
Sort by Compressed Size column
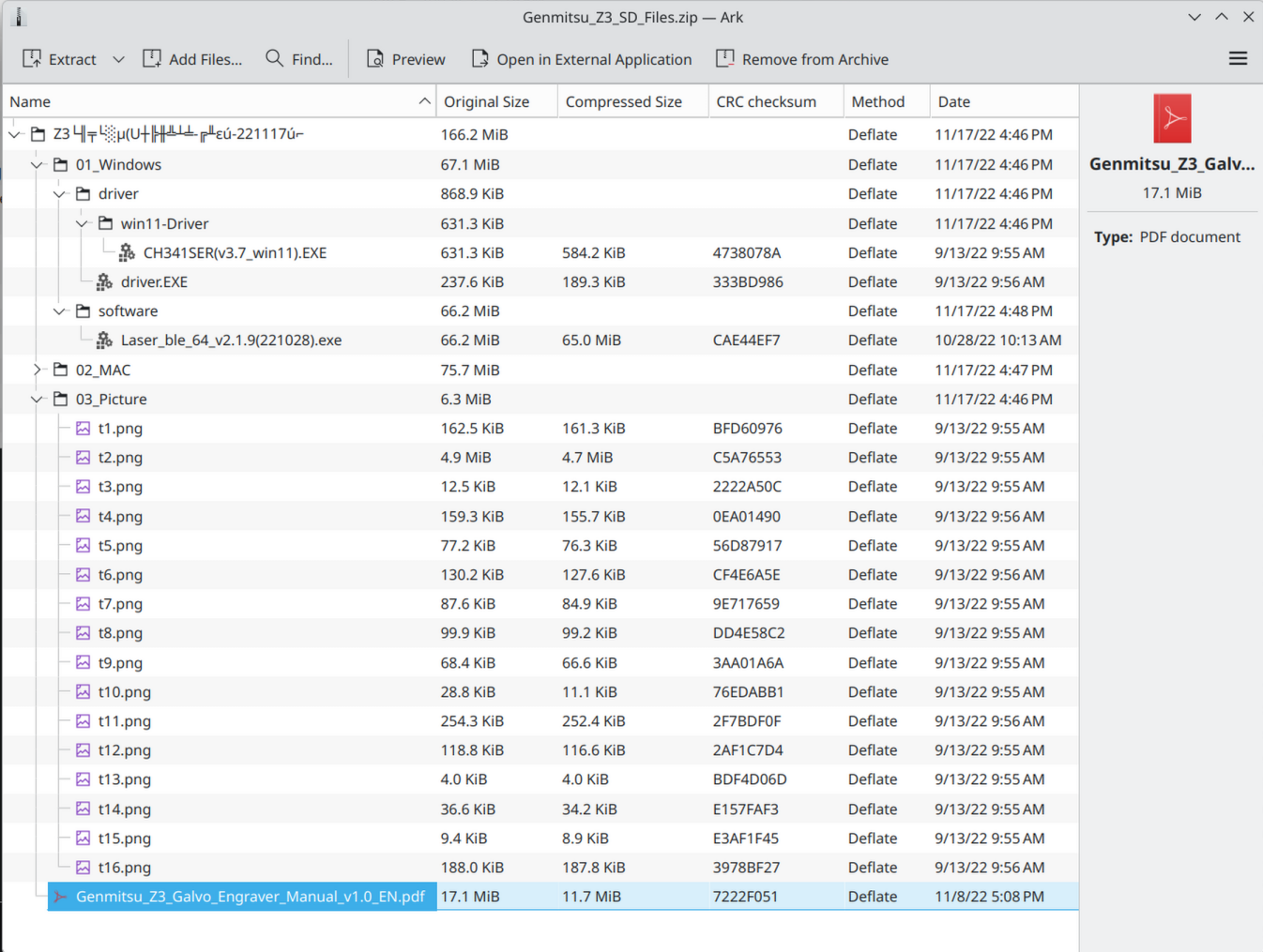point(633,101)
